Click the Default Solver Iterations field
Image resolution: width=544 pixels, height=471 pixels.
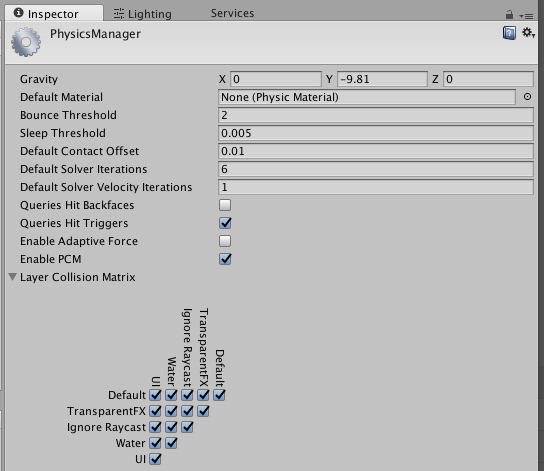(376, 169)
